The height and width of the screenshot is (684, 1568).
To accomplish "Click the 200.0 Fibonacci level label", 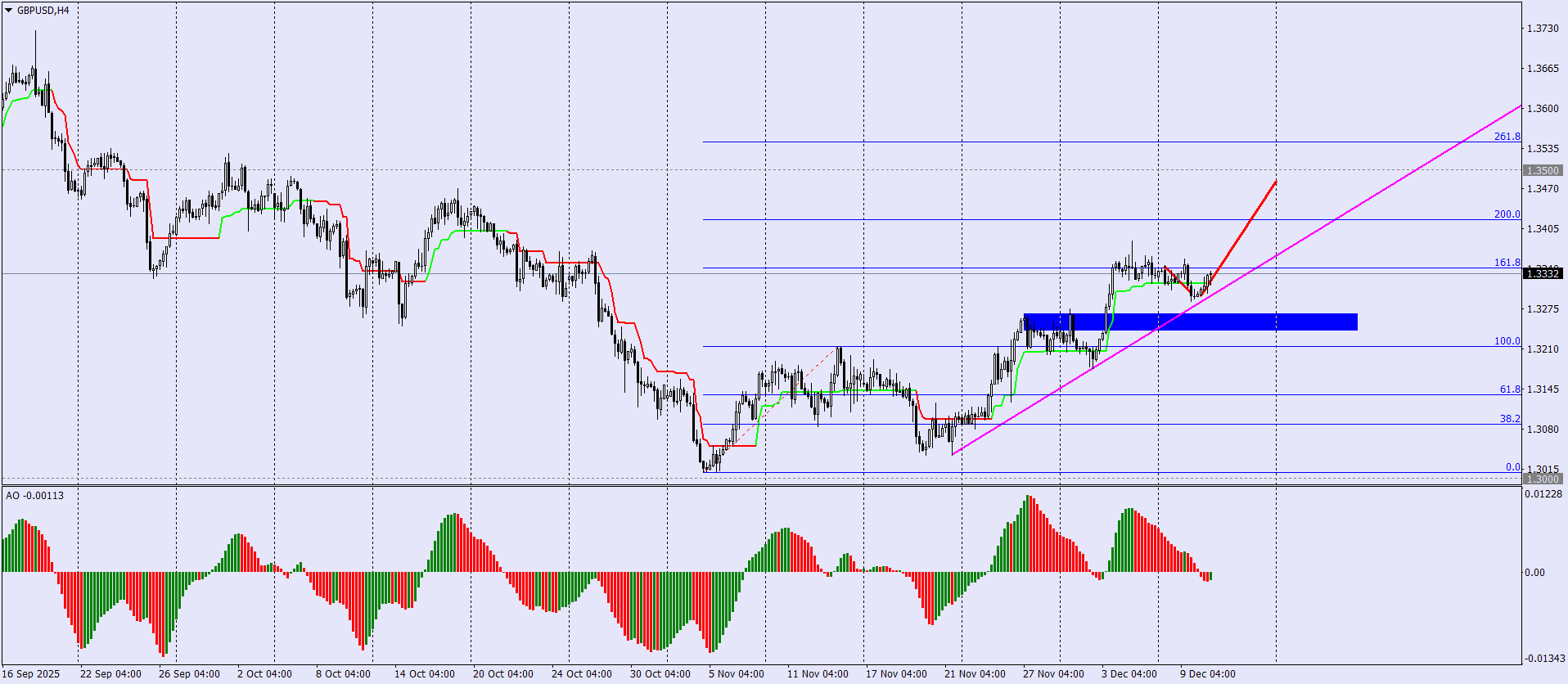I will click(x=1507, y=214).
